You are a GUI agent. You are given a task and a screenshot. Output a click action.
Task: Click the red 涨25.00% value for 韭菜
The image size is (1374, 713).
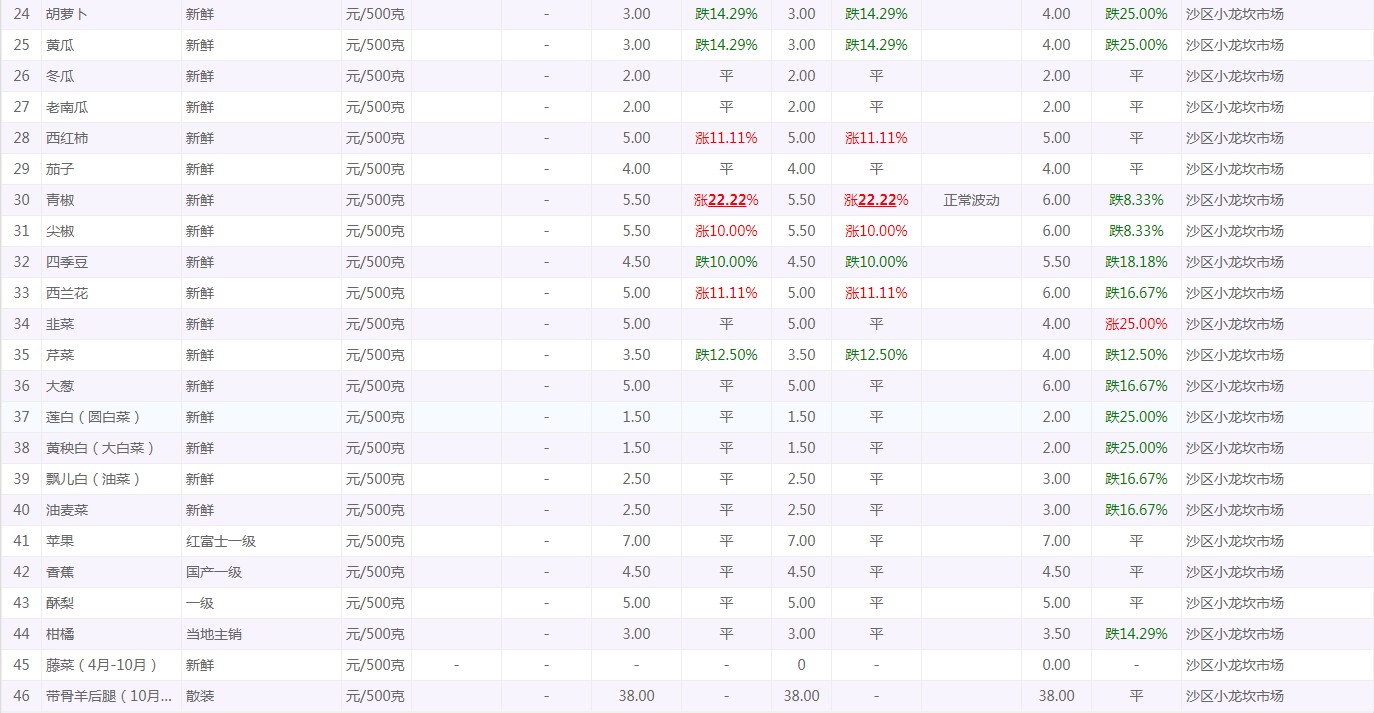[x=1136, y=324]
